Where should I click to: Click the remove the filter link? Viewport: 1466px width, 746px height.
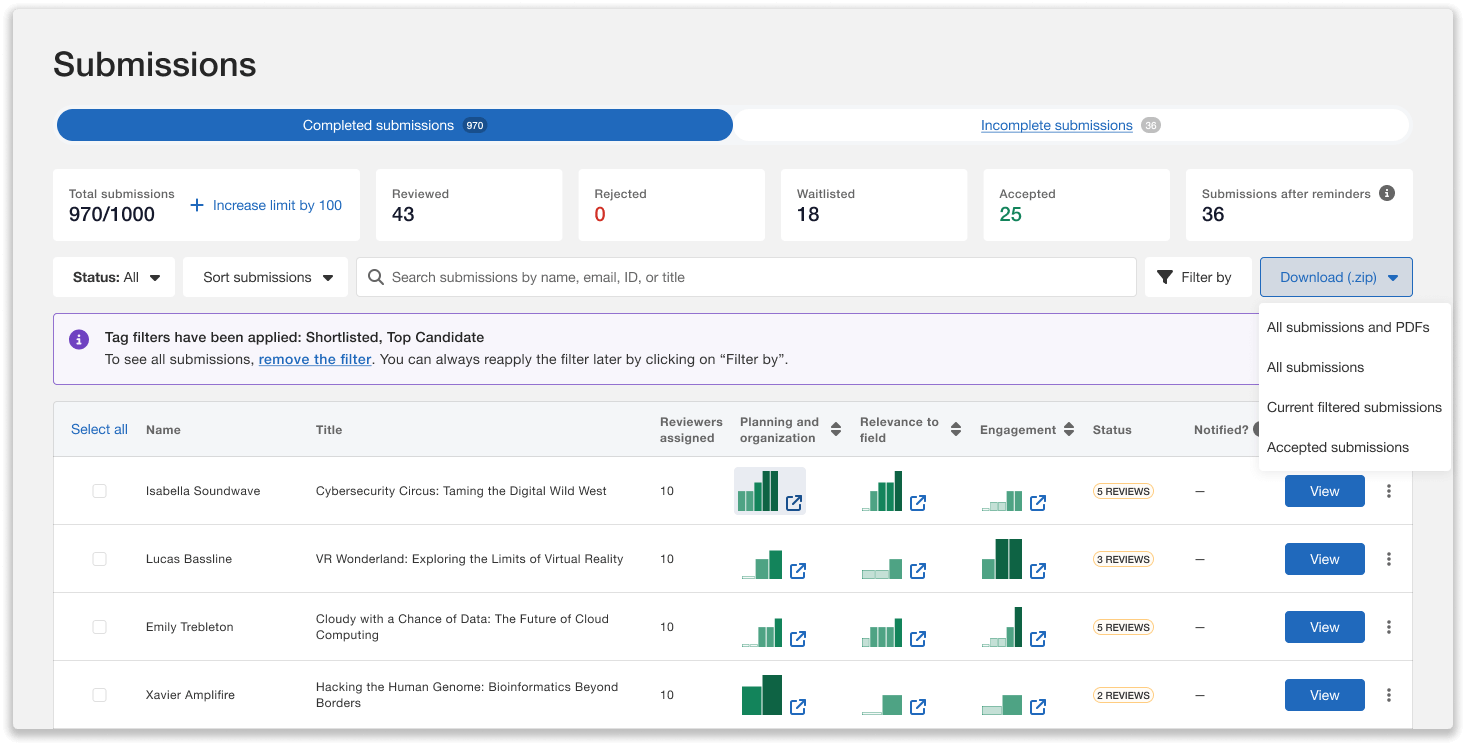click(315, 359)
